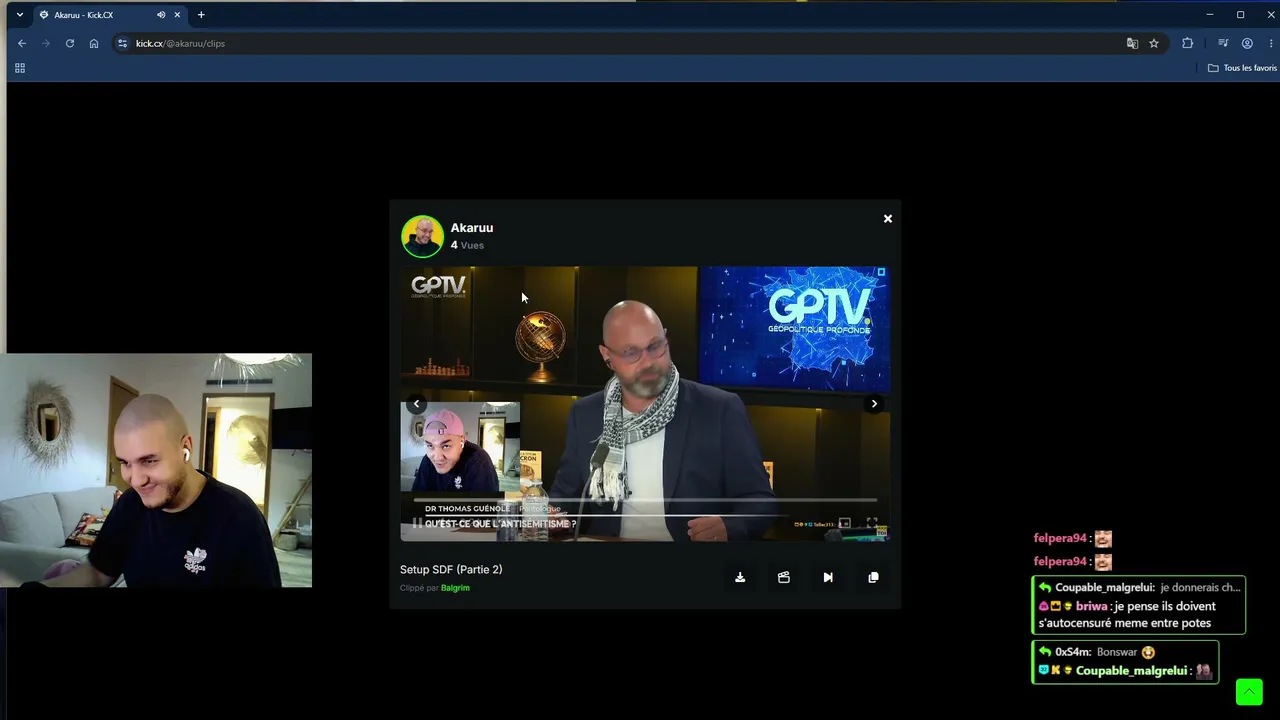This screenshot has height=720, width=1280.
Task: Maximize the browser window
Action: [x=1240, y=15]
